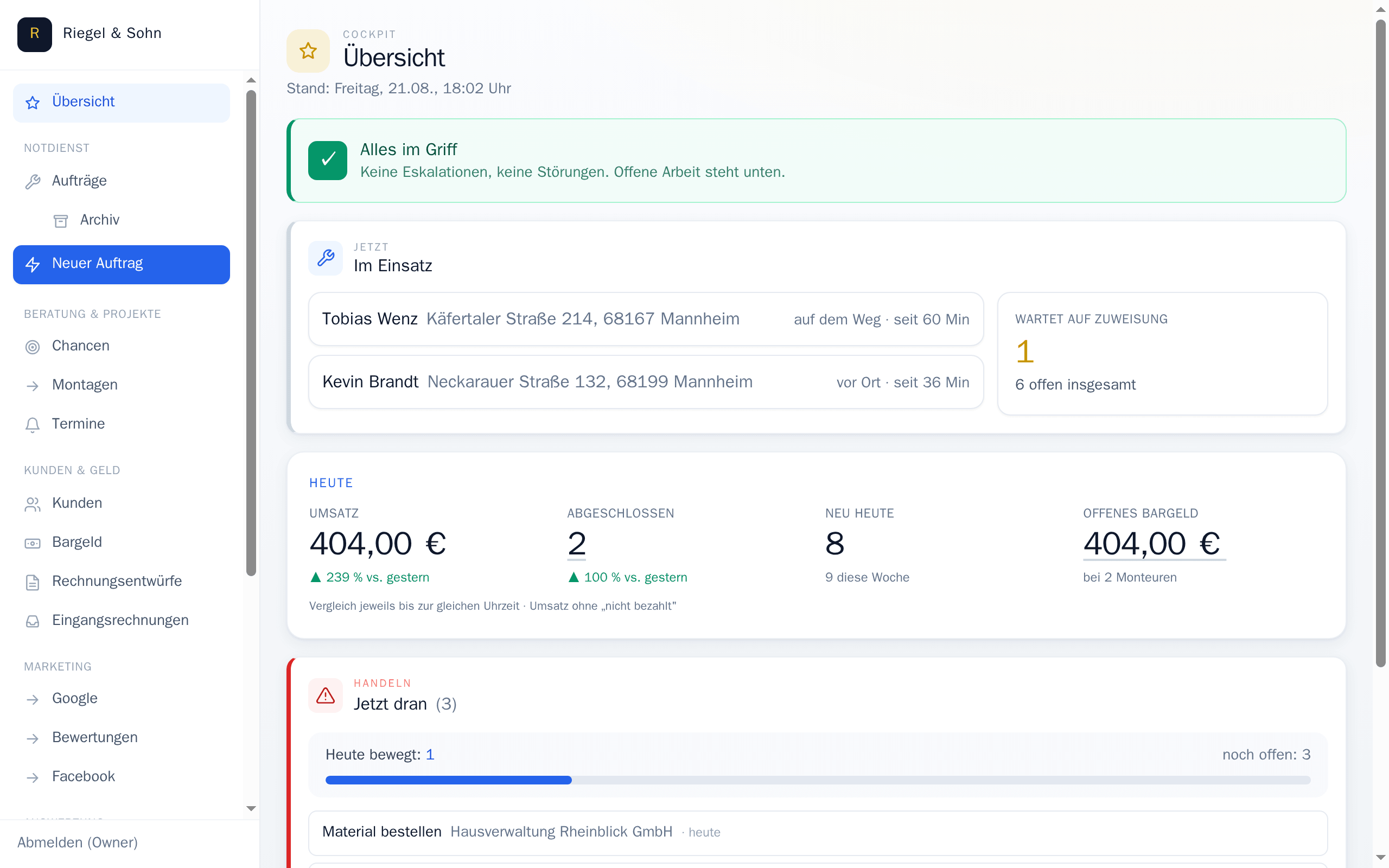1389x868 pixels.
Task: Open Kevin Brandt job at Neckarauer Straße
Action: [x=646, y=382]
